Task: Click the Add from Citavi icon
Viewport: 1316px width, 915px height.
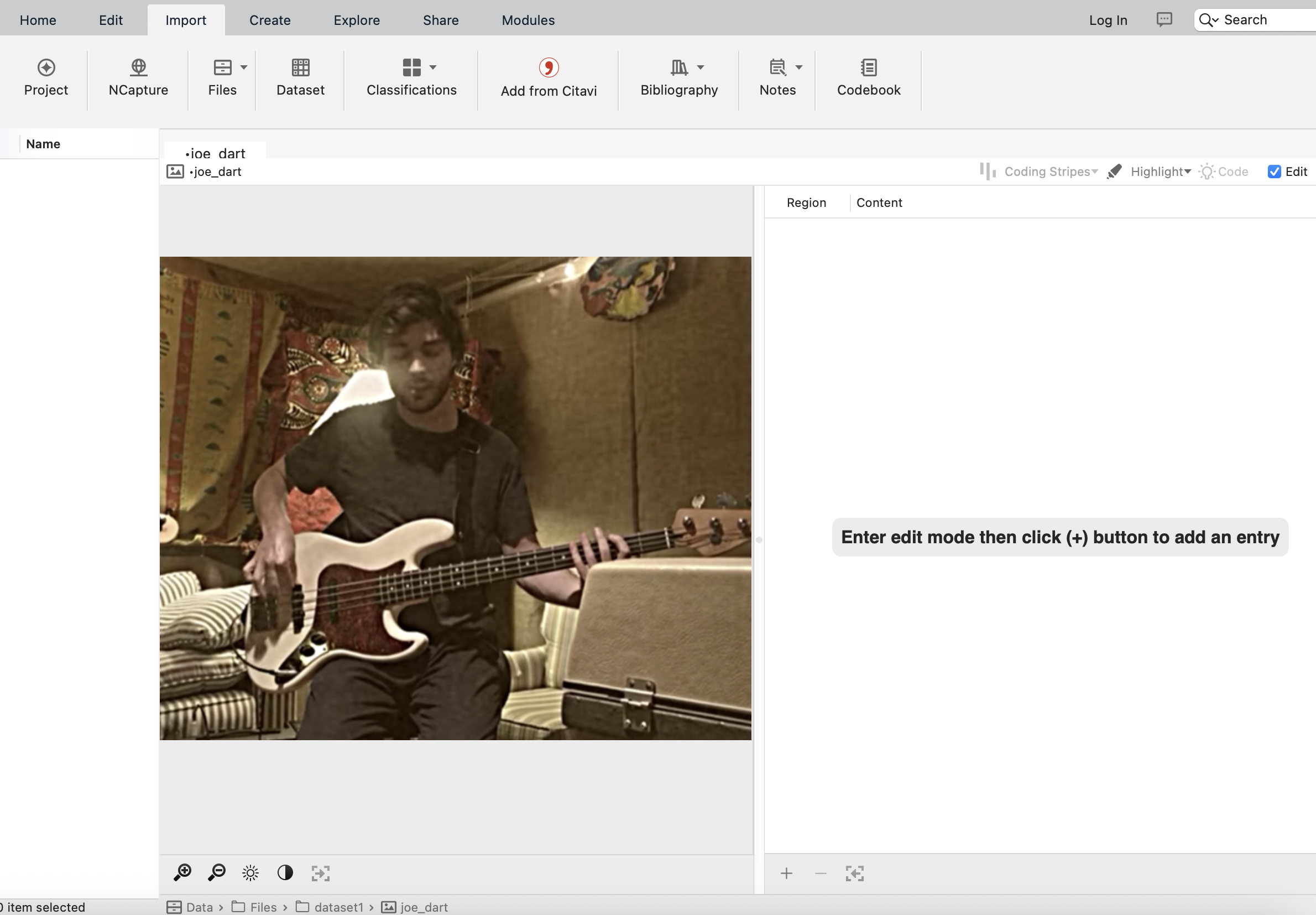Action: pyautogui.click(x=549, y=67)
